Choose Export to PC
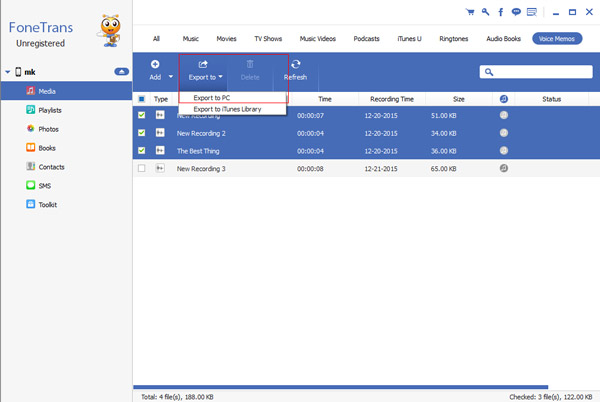Viewport: 600px width, 402px height. pos(233,98)
